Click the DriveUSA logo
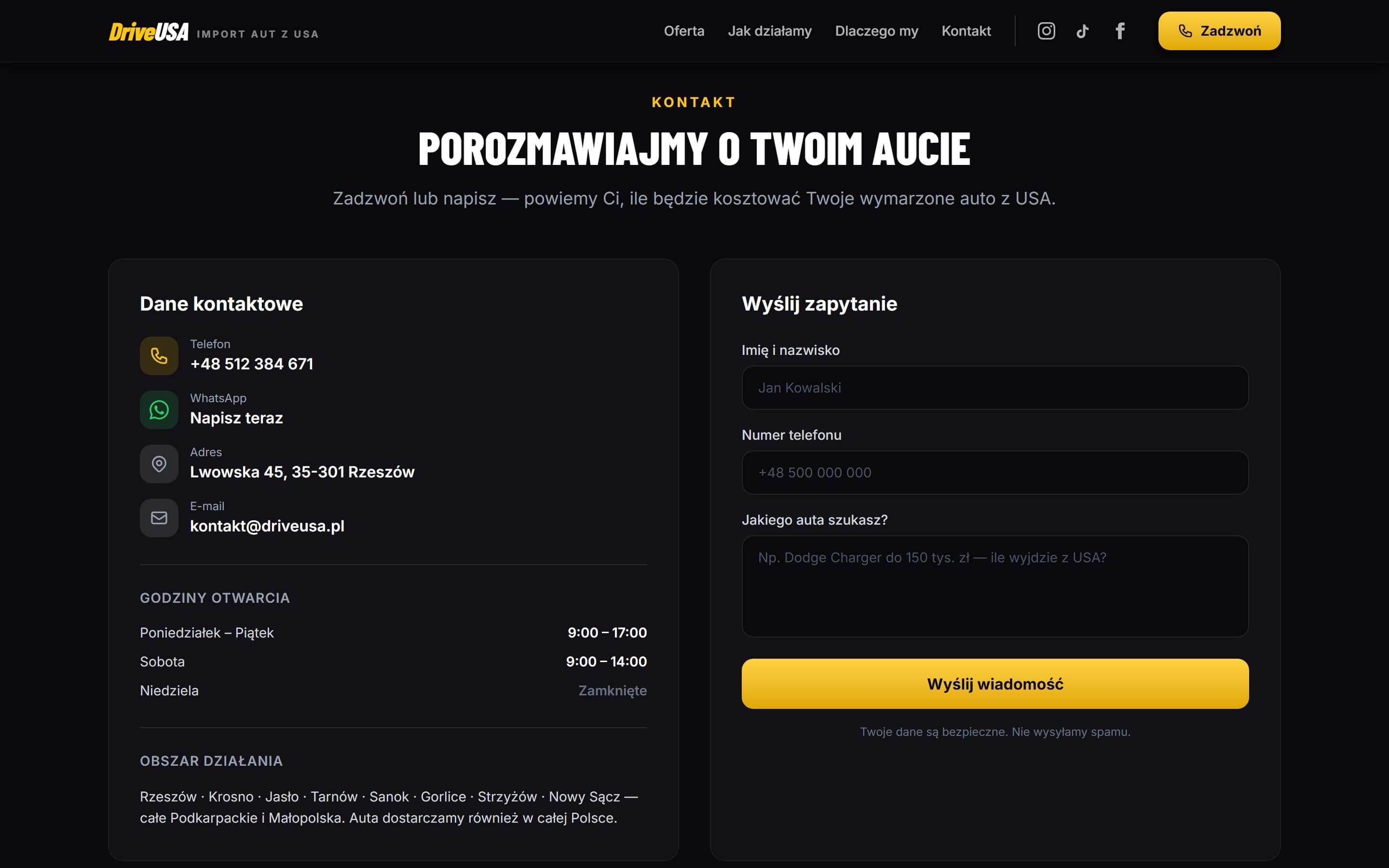The height and width of the screenshot is (868, 1389). pyautogui.click(x=149, y=31)
